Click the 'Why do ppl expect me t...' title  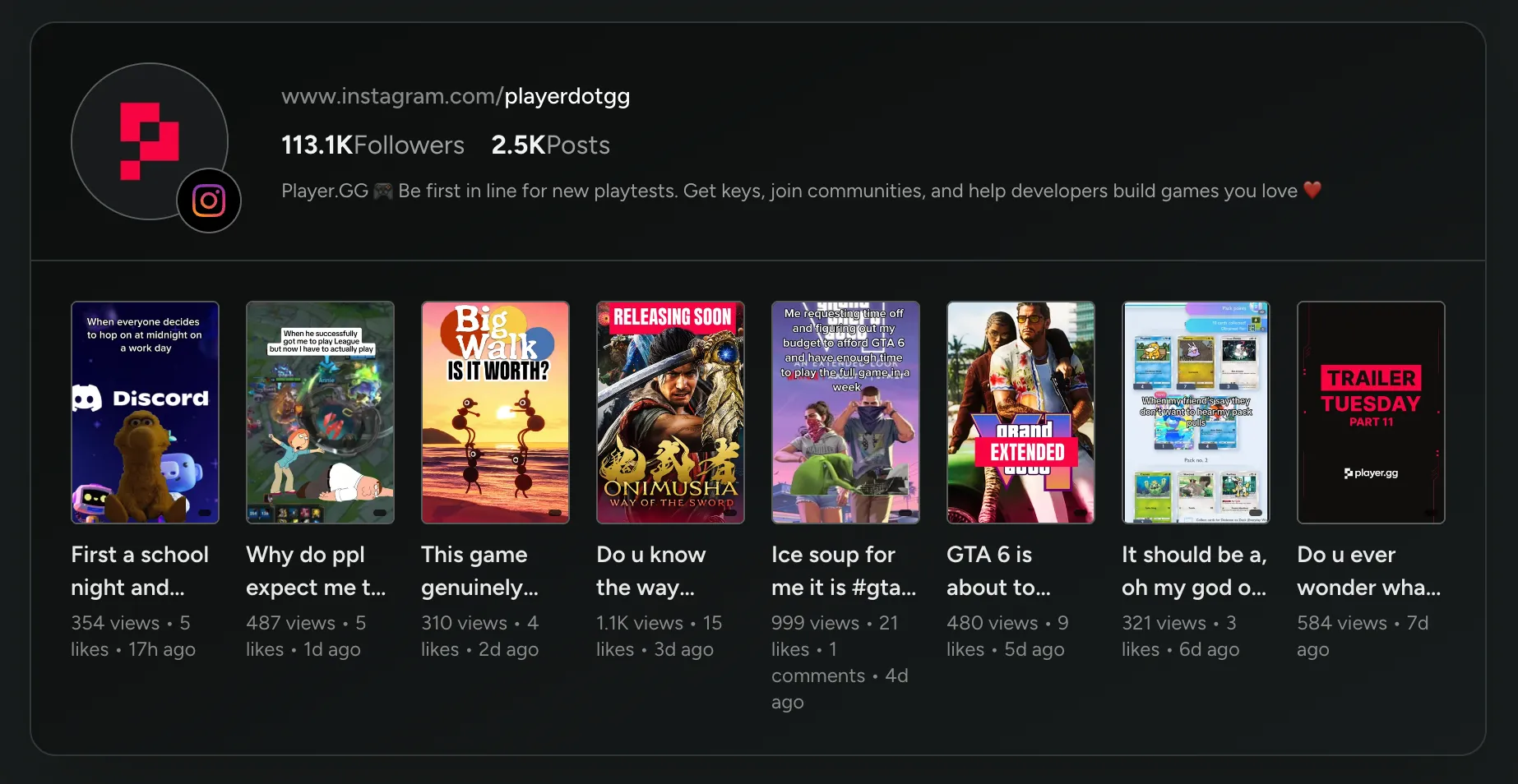(x=316, y=571)
